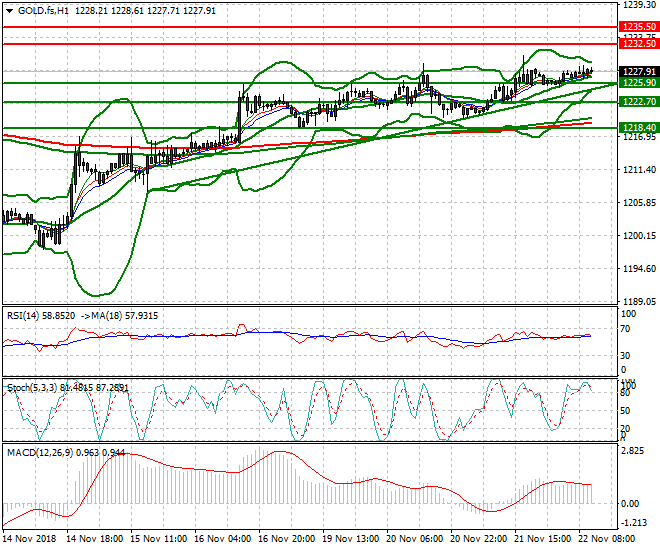The height and width of the screenshot is (550, 660).
Task: Click the 1194.60 price scale value
Action: [x=639, y=268]
